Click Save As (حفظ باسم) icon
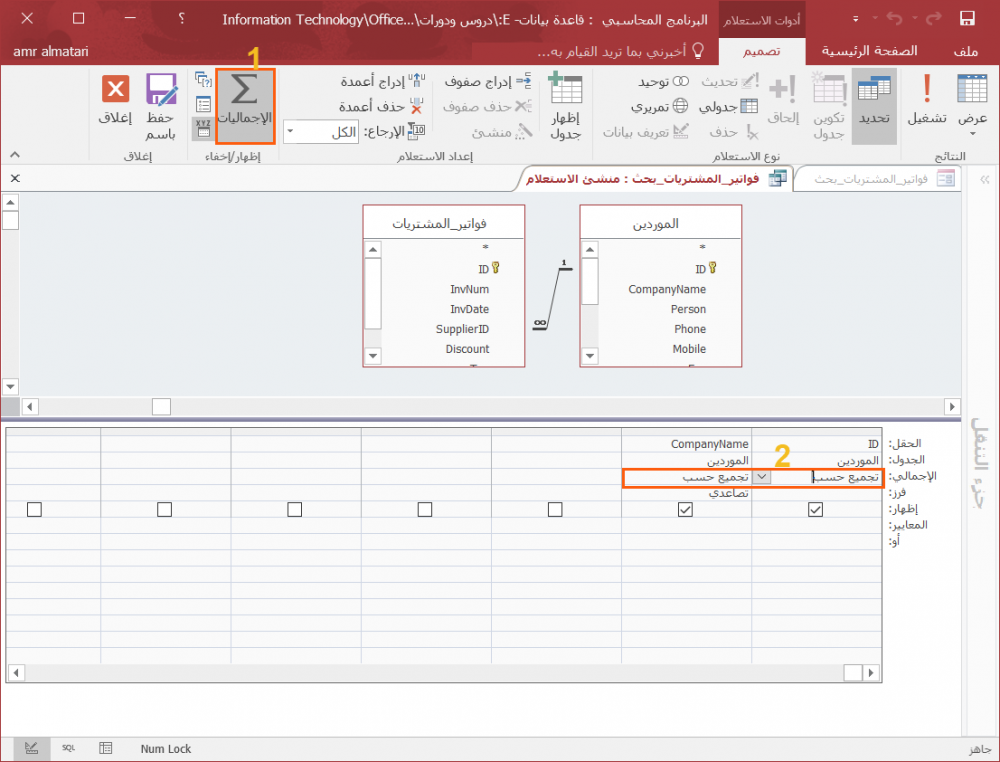 161,106
